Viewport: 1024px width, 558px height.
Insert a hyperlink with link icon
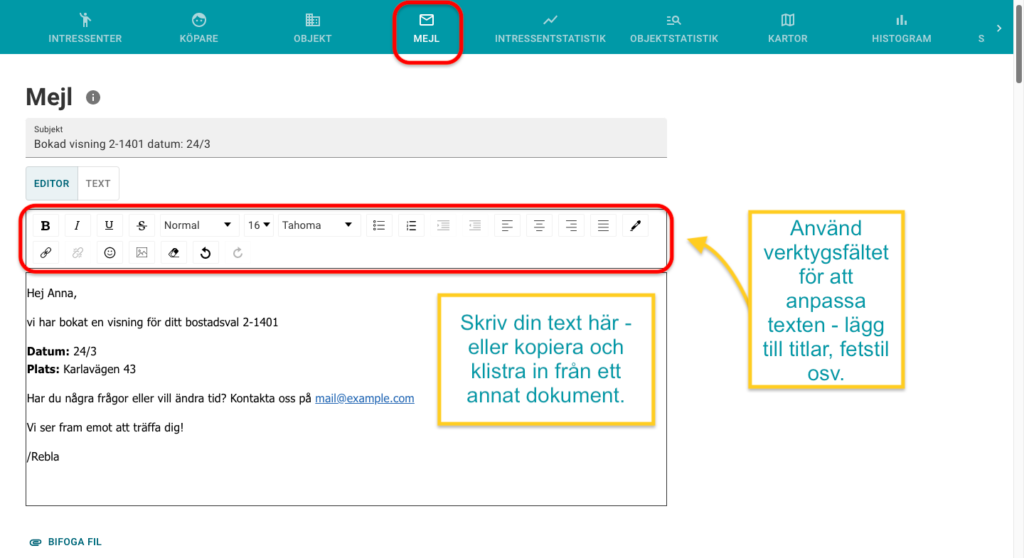[45, 253]
